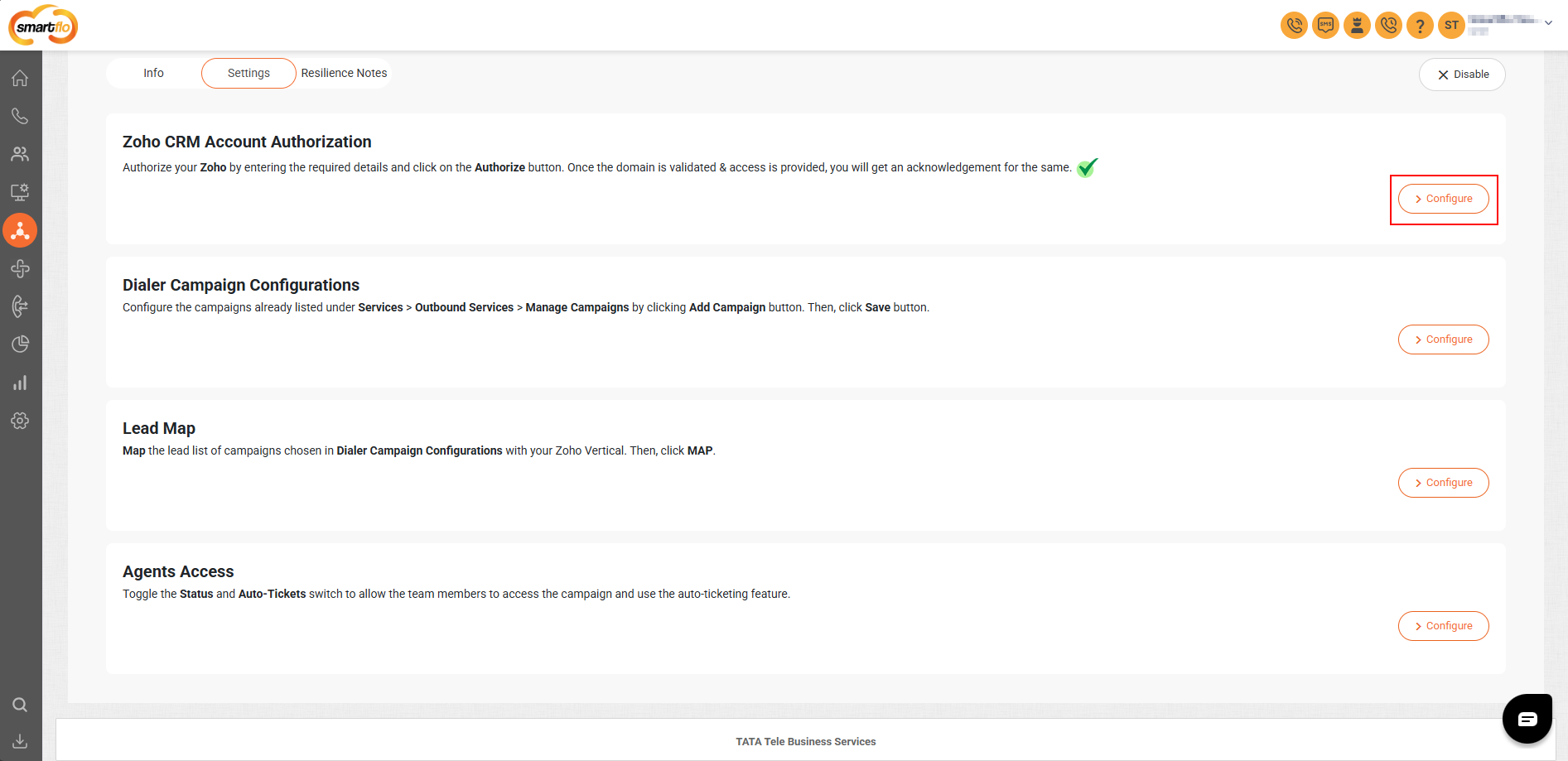Open the bar chart analytics sidebar icon

click(x=20, y=383)
